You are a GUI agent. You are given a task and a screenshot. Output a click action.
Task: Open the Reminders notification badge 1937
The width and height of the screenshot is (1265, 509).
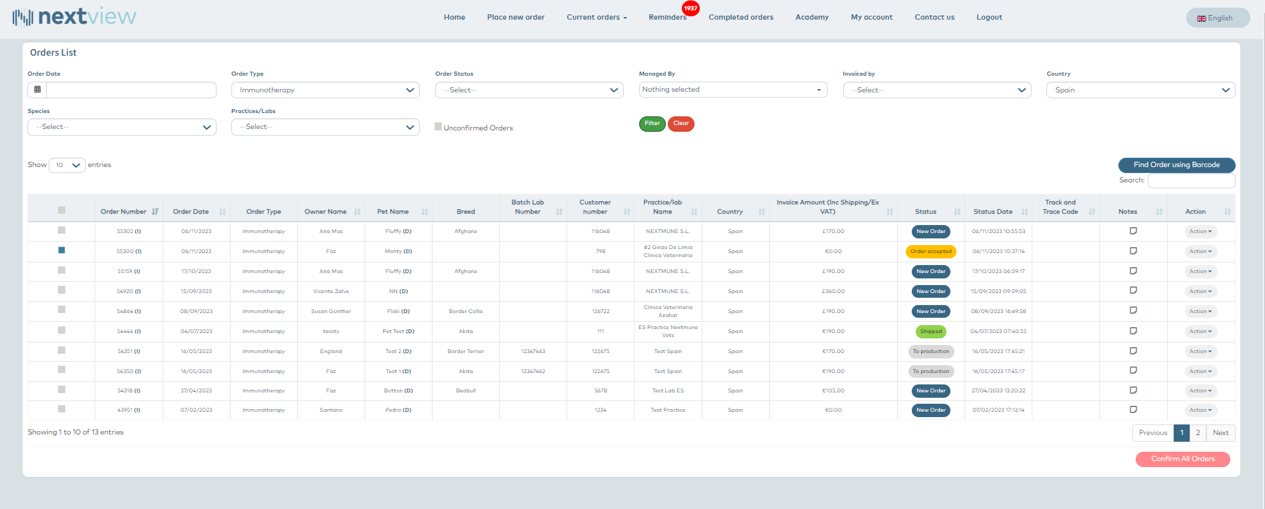click(690, 8)
